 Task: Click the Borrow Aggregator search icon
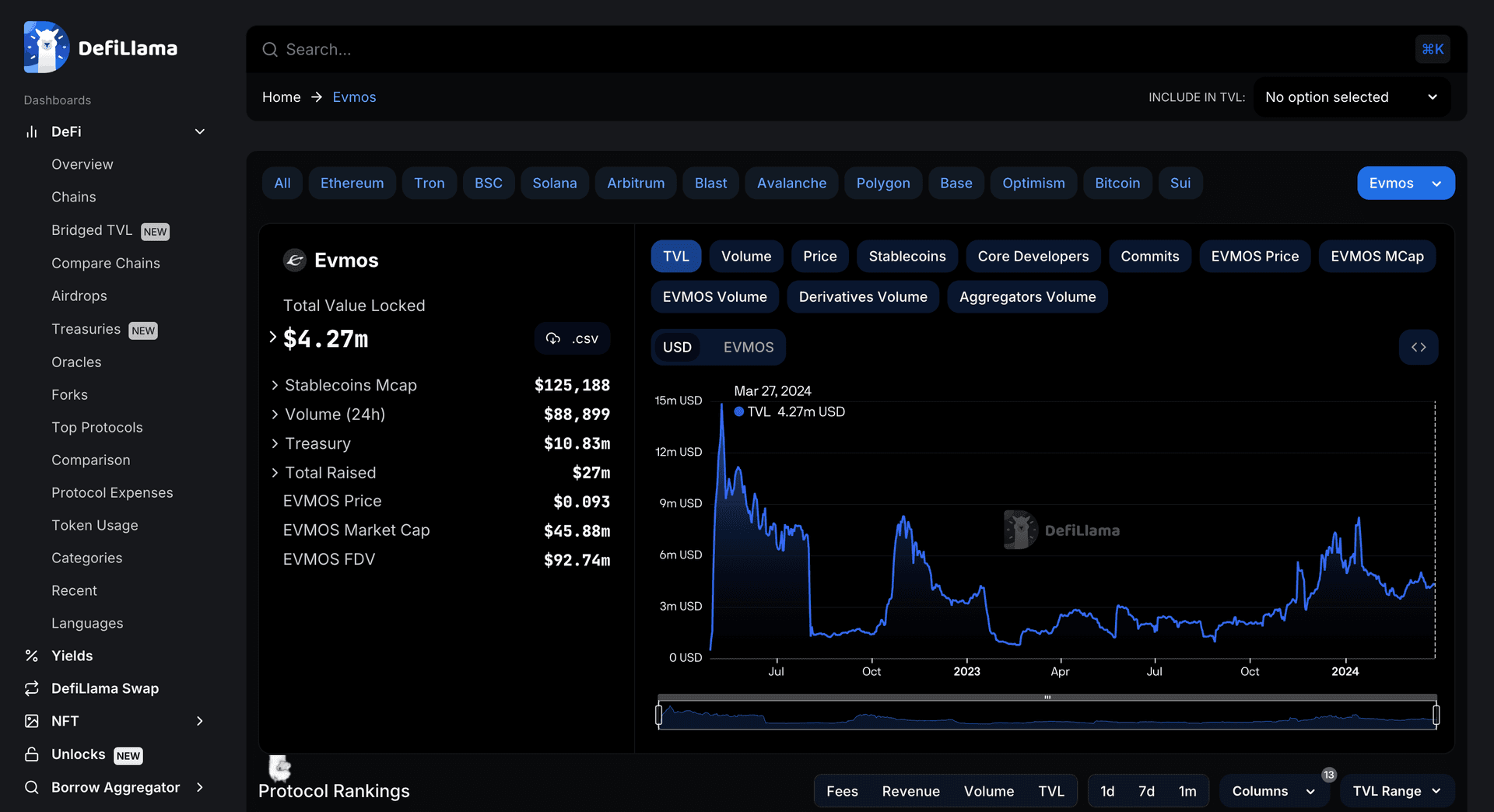click(x=32, y=787)
